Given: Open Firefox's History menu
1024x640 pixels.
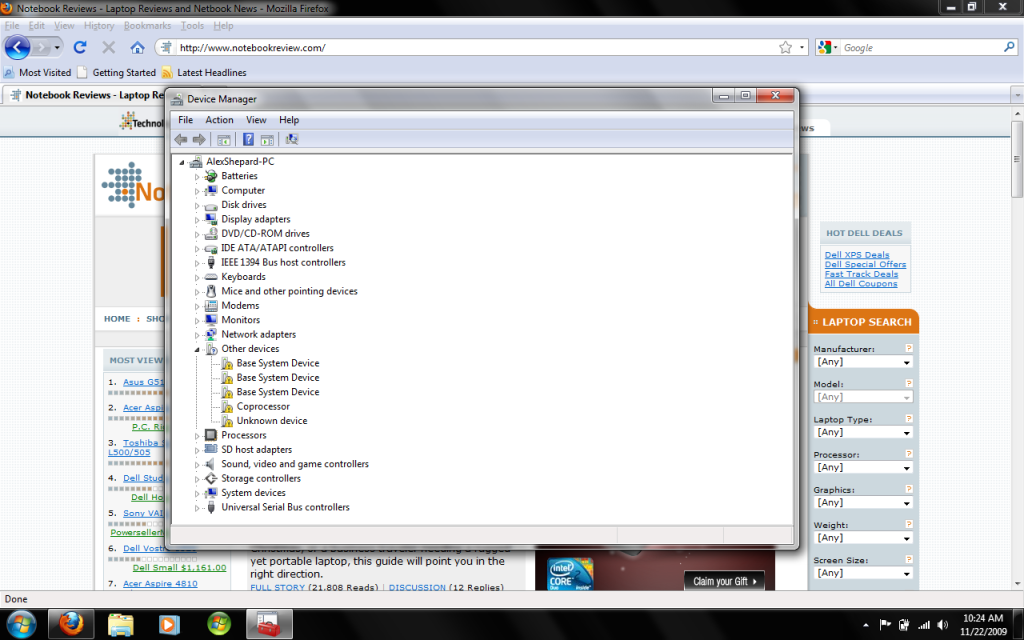Looking at the screenshot, I should point(99,25).
